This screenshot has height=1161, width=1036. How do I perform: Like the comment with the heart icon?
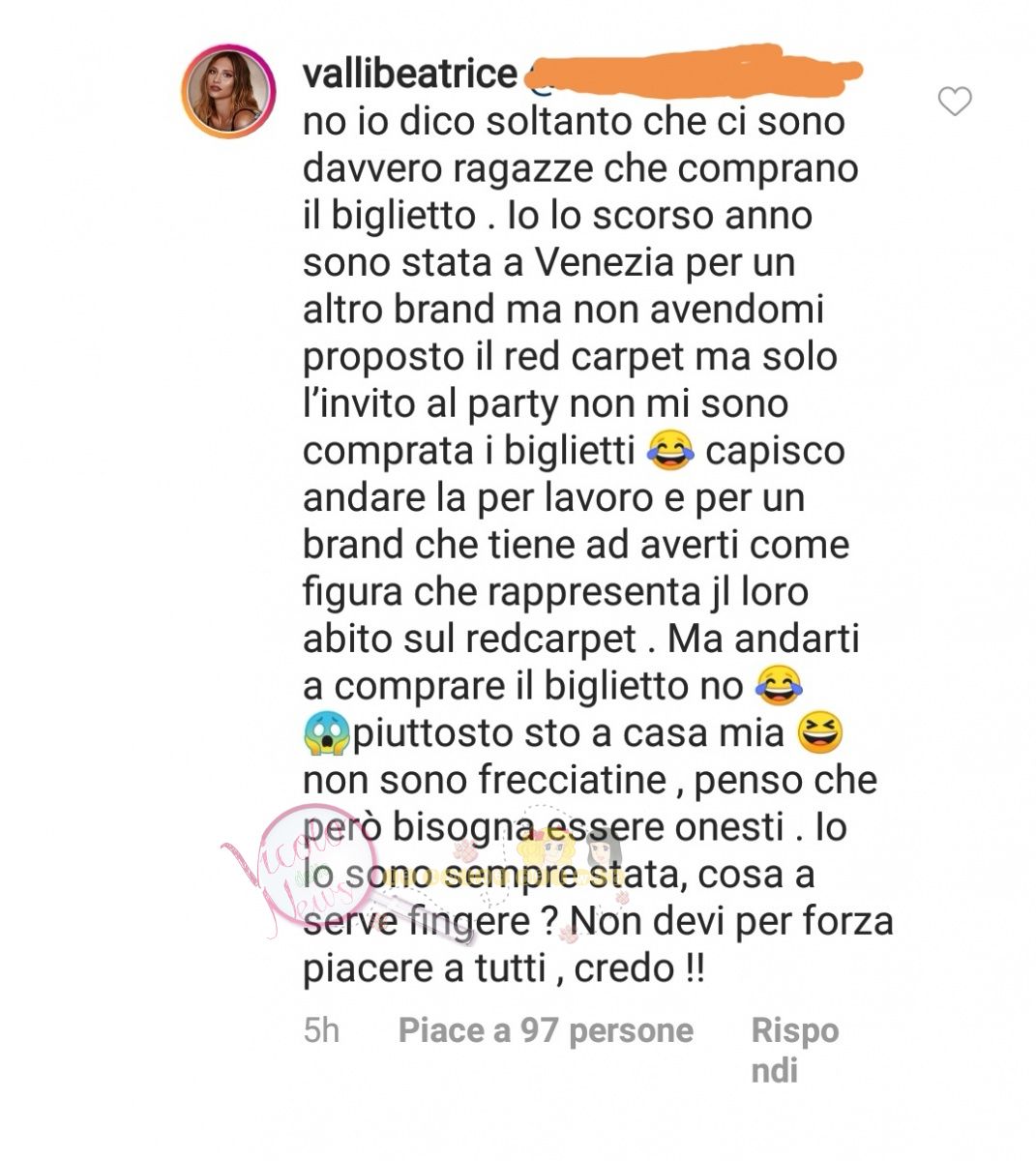pos(955,101)
